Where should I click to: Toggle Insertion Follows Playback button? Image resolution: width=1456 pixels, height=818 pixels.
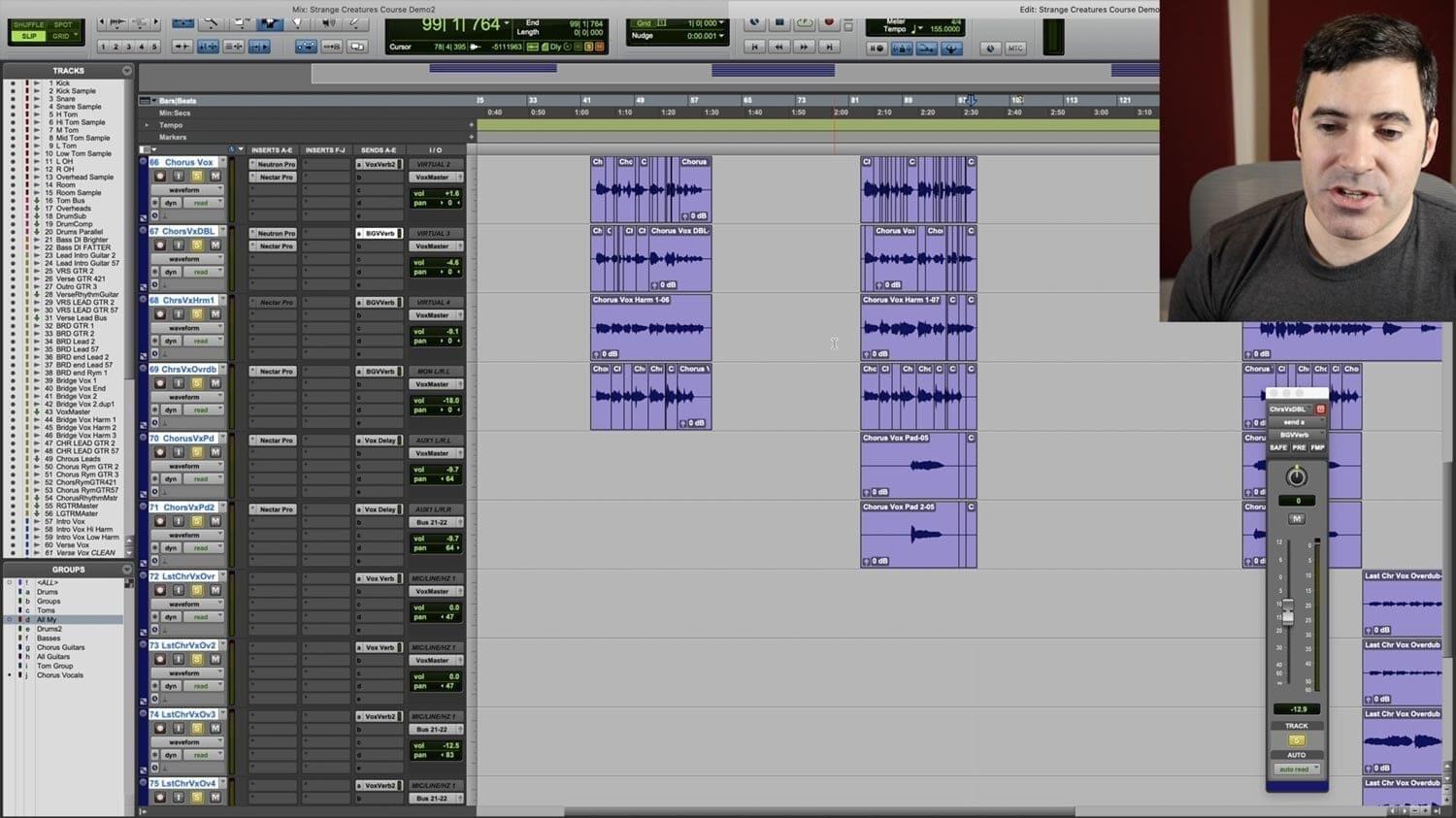click(259, 46)
